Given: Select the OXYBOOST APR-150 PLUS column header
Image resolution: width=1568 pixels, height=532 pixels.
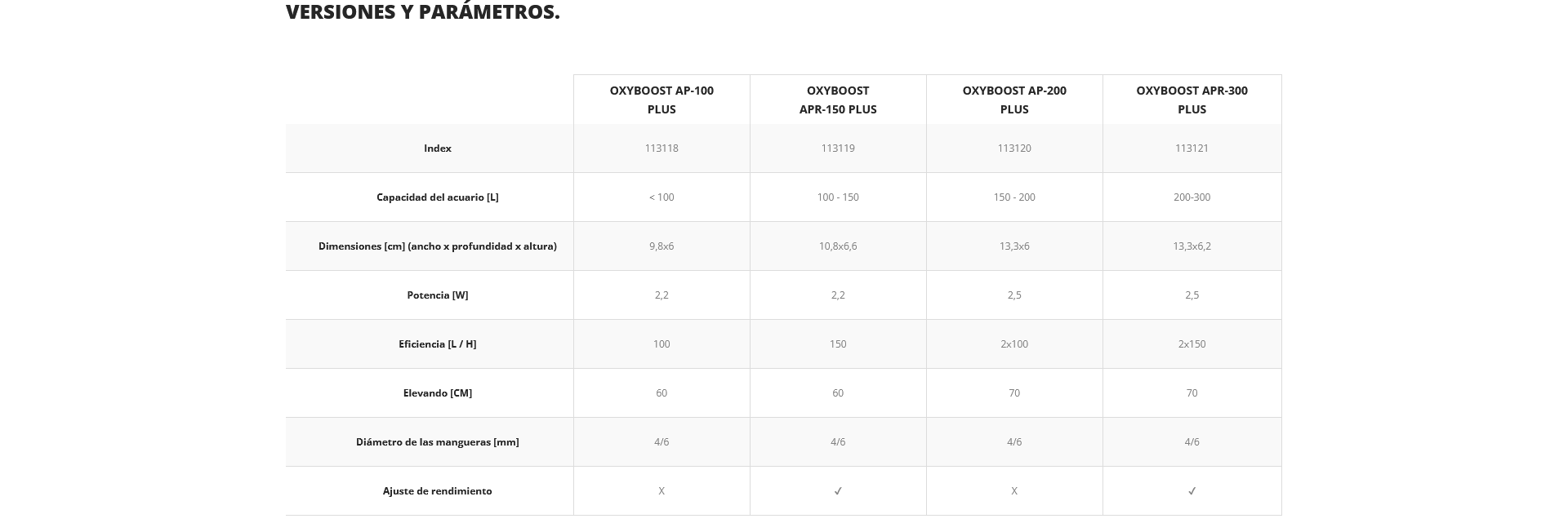Looking at the screenshot, I should pos(838,100).
